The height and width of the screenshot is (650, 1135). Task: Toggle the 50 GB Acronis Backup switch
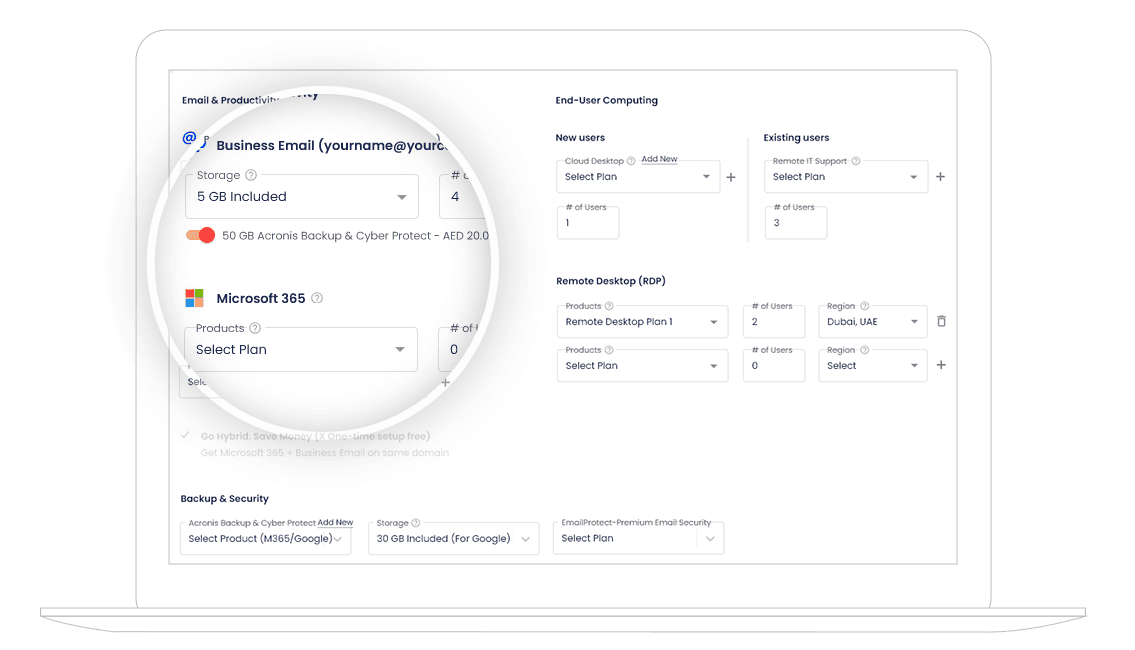pyautogui.click(x=200, y=235)
